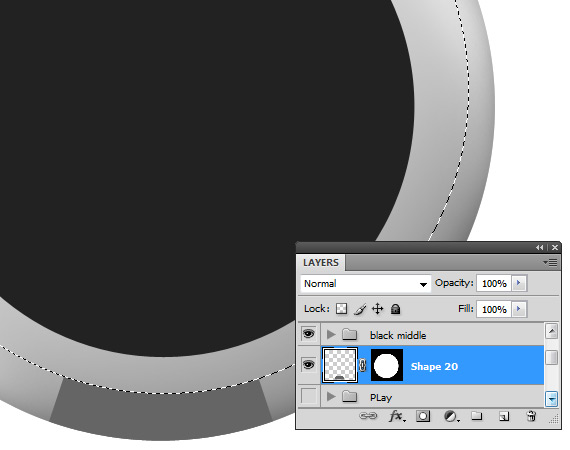Click the link layers icon
The width and height of the screenshot is (570, 450).
click(x=368, y=416)
